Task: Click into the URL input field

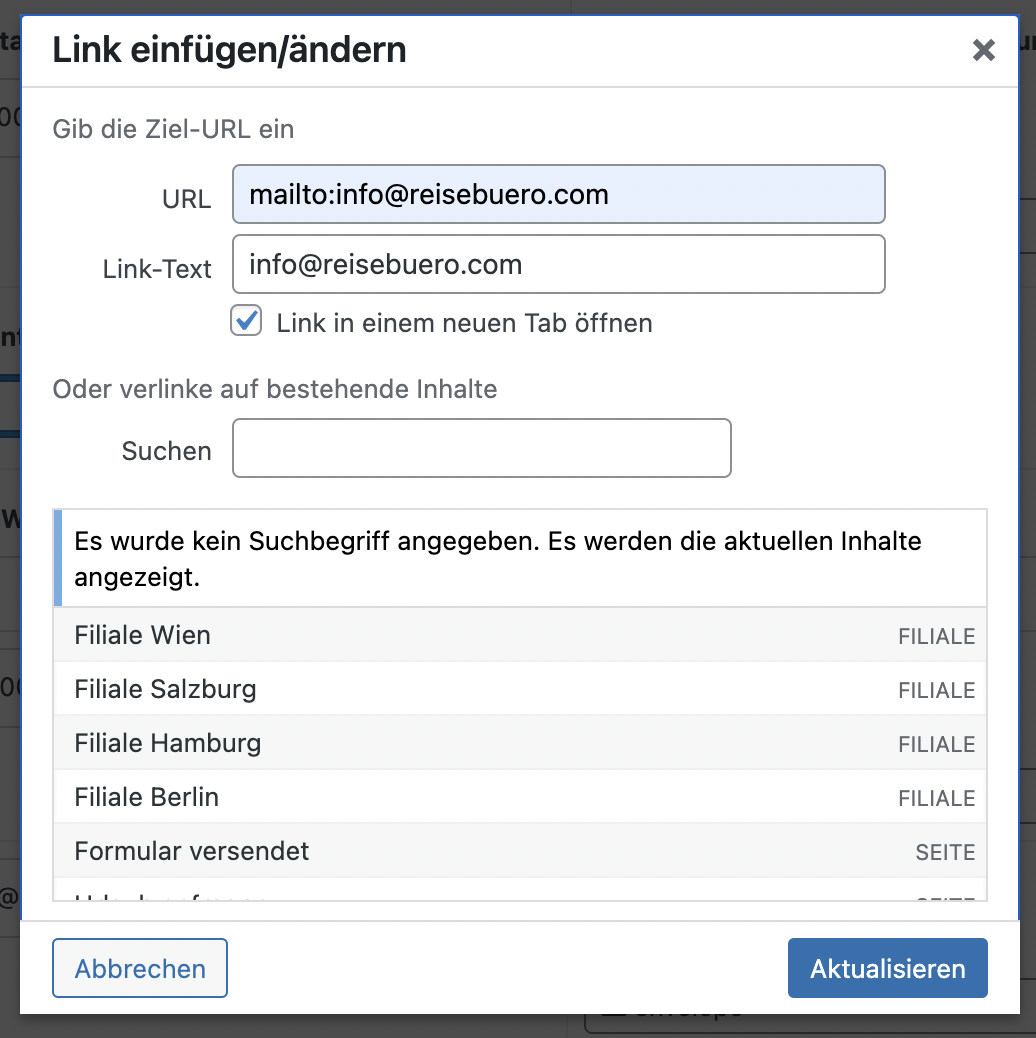Action: 558,194
